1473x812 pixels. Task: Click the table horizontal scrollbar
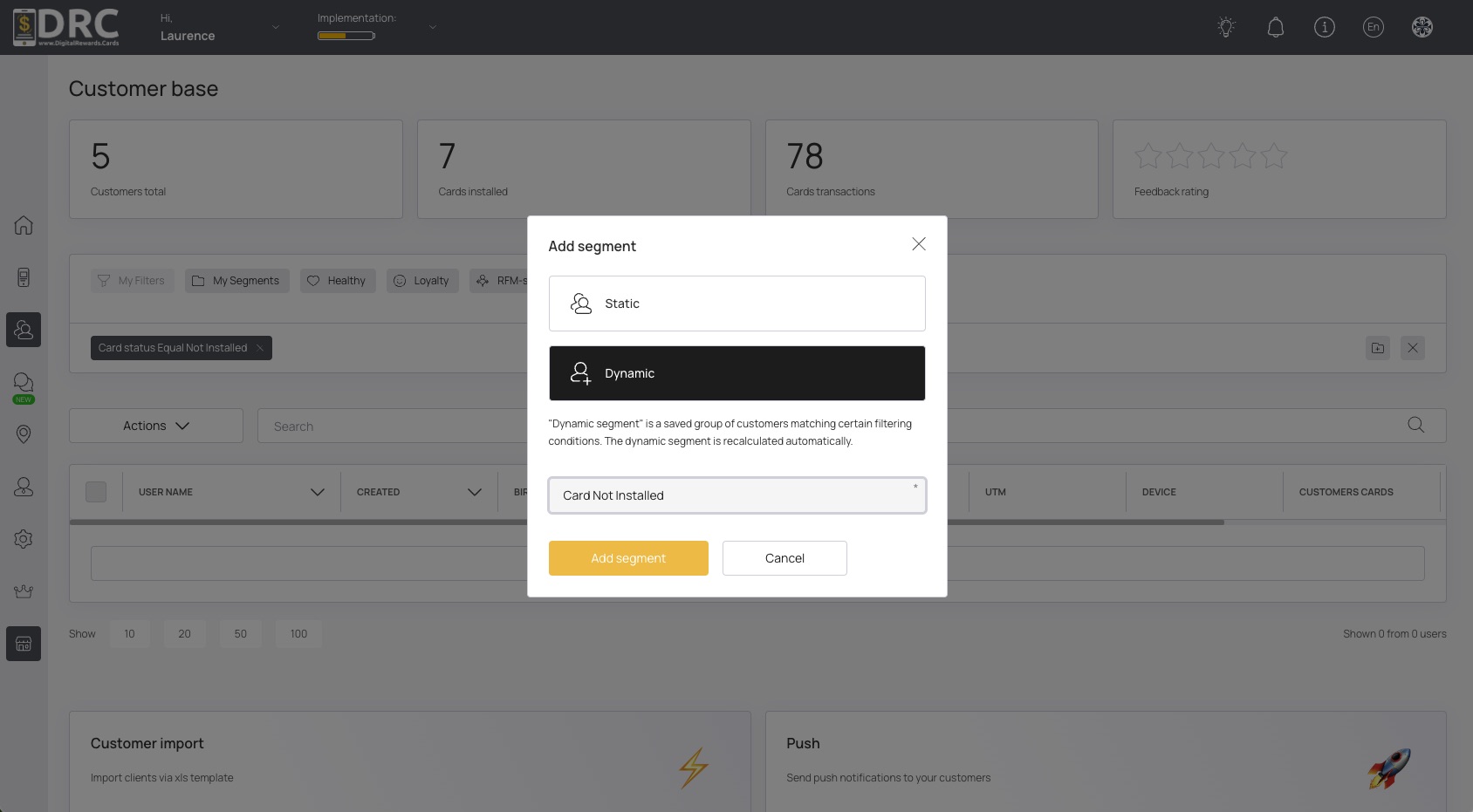coord(647,522)
